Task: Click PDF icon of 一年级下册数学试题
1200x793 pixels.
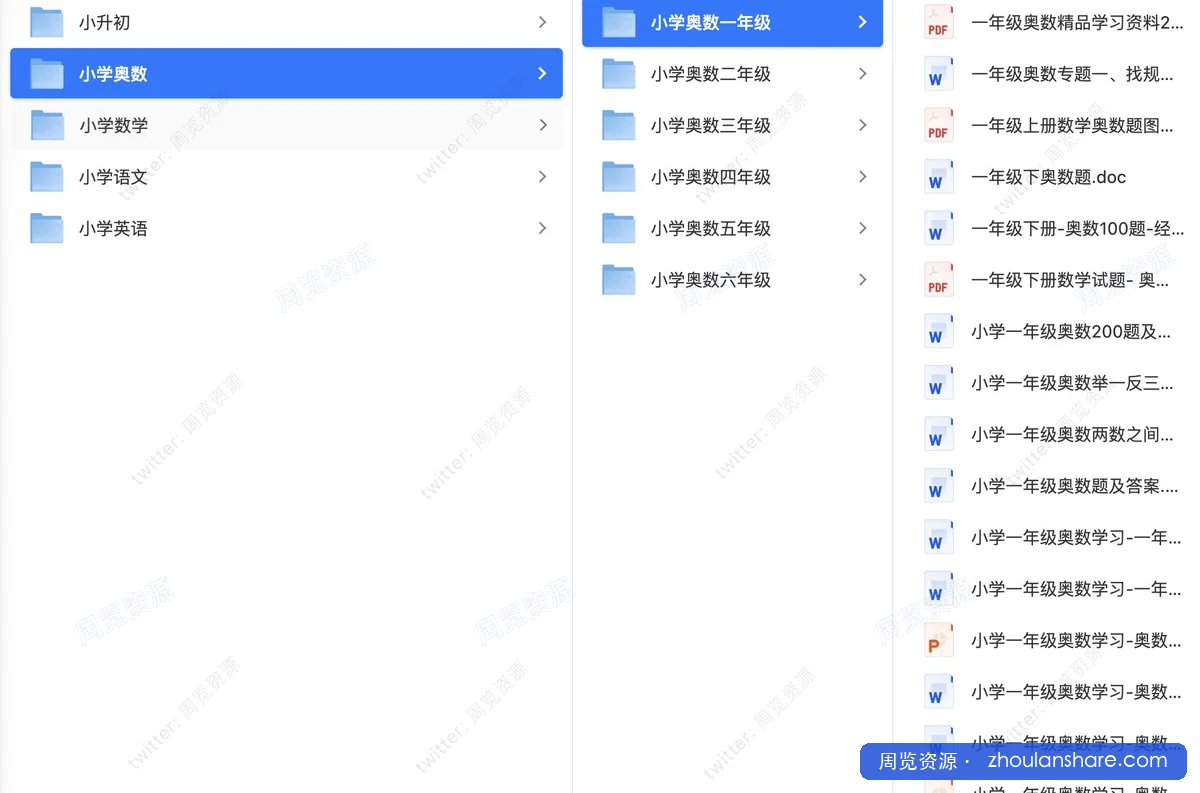Action: (938, 280)
